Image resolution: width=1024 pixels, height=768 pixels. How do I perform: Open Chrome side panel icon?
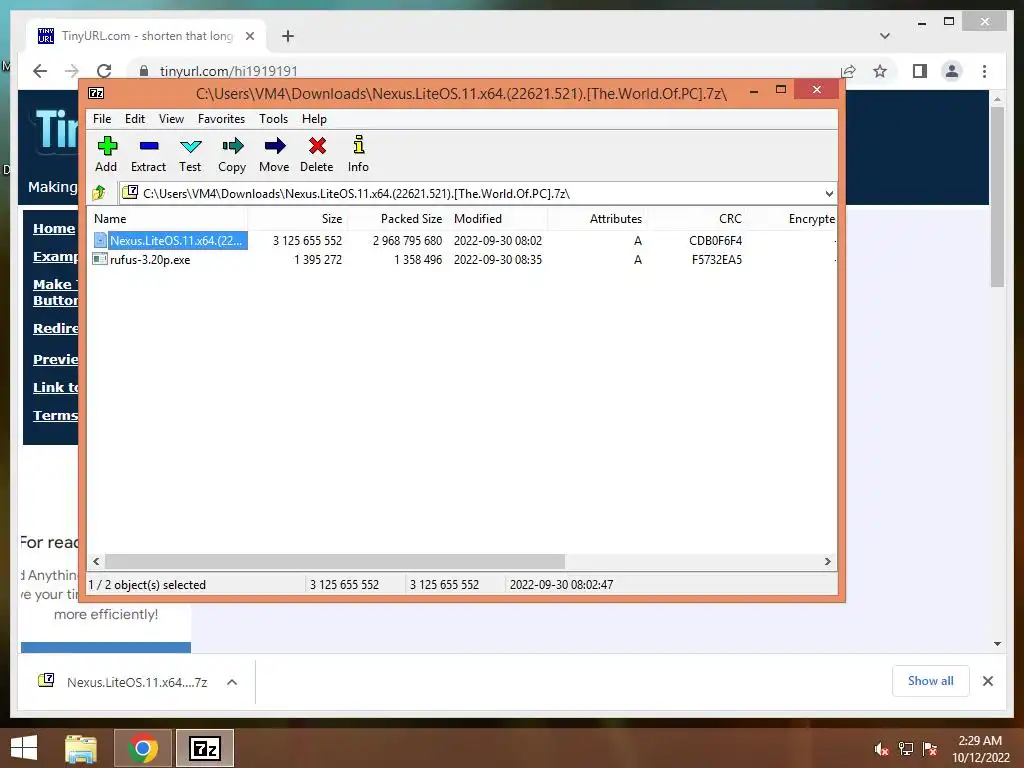920,71
